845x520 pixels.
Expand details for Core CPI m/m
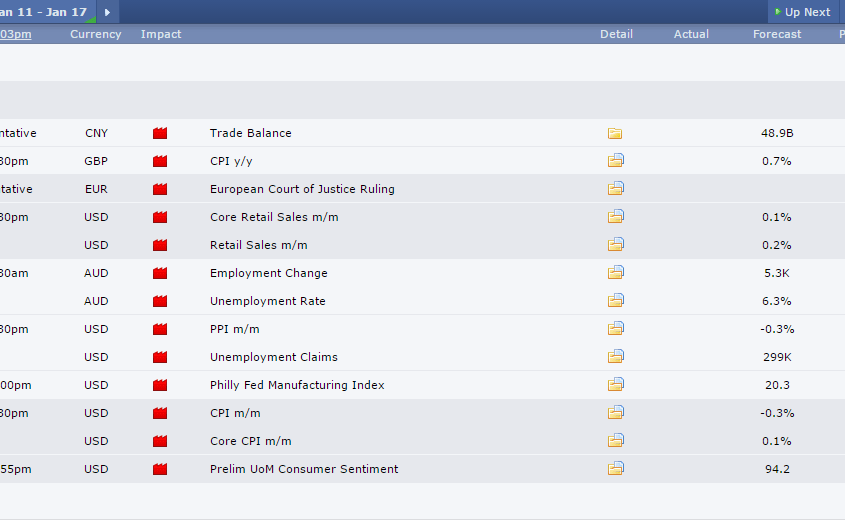coord(615,441)
